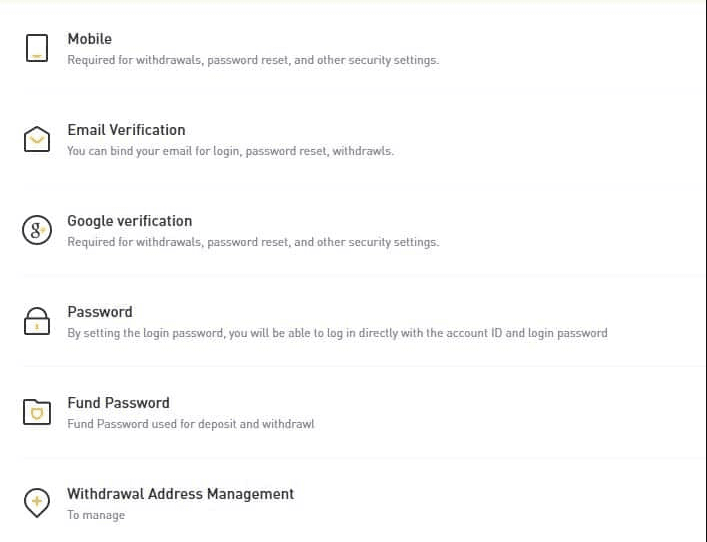Open Withdrawal Address Management title

point(180,494)
